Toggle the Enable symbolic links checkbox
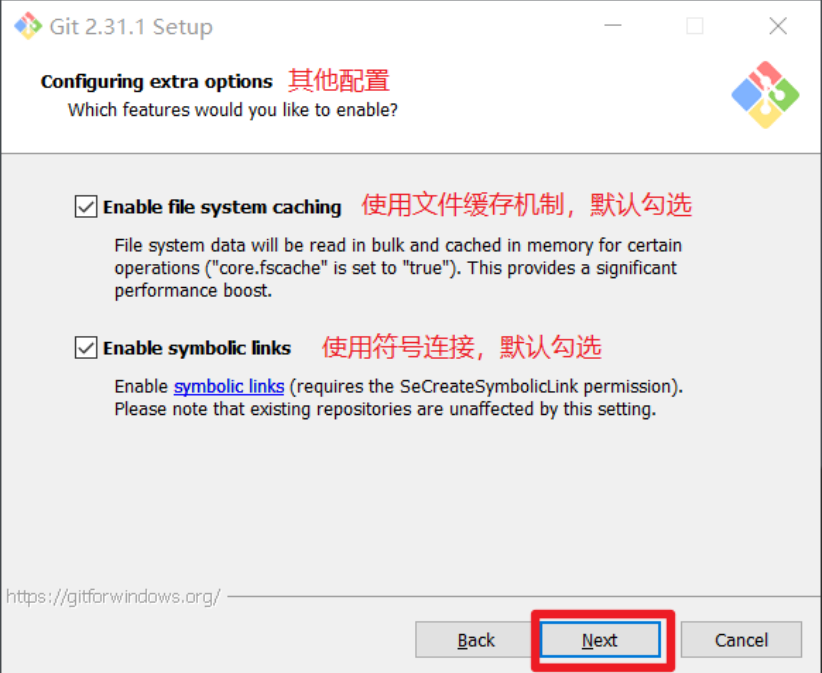The height and width of the screenshot is (673, 822). tap(86, 348)
